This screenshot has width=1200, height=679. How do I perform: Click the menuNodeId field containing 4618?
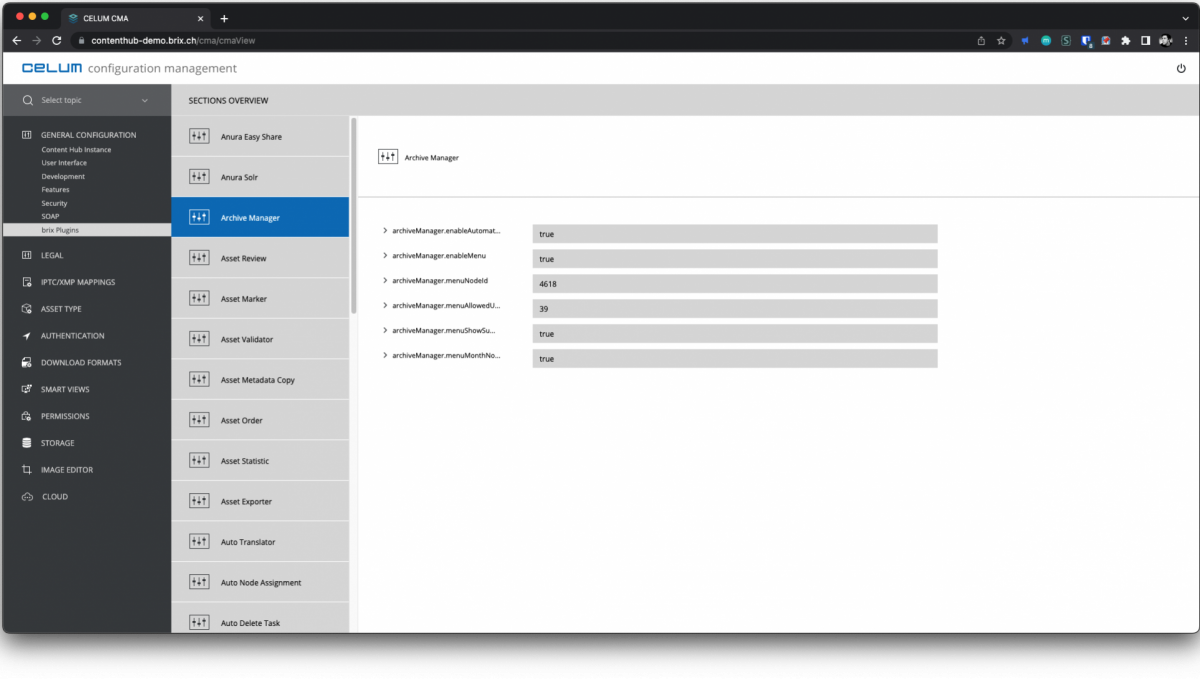point(735,284)
